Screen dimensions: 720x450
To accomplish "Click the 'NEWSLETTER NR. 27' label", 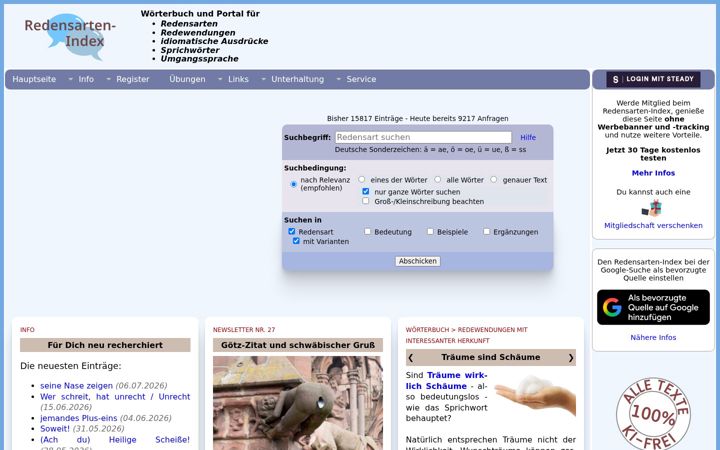I will [x=244, y=330].
